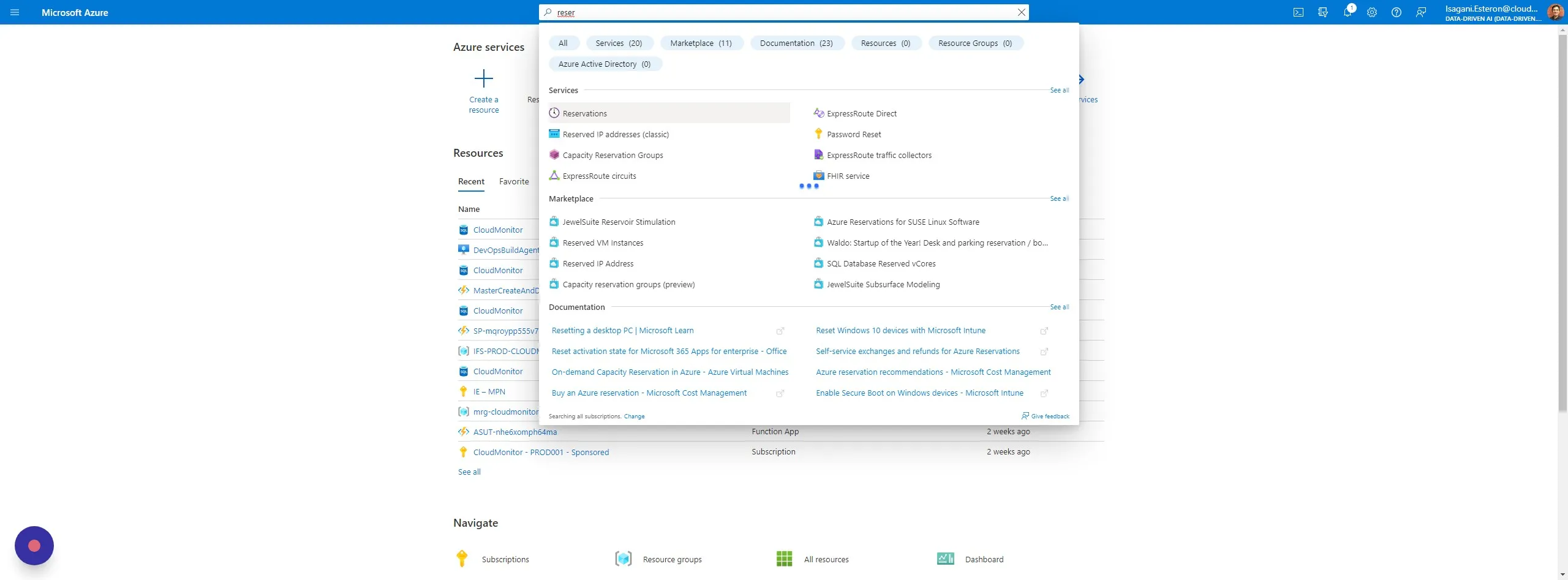Open portal settings gear
This screenshot has width=1568, height=580.
(x=1372, y=12)
